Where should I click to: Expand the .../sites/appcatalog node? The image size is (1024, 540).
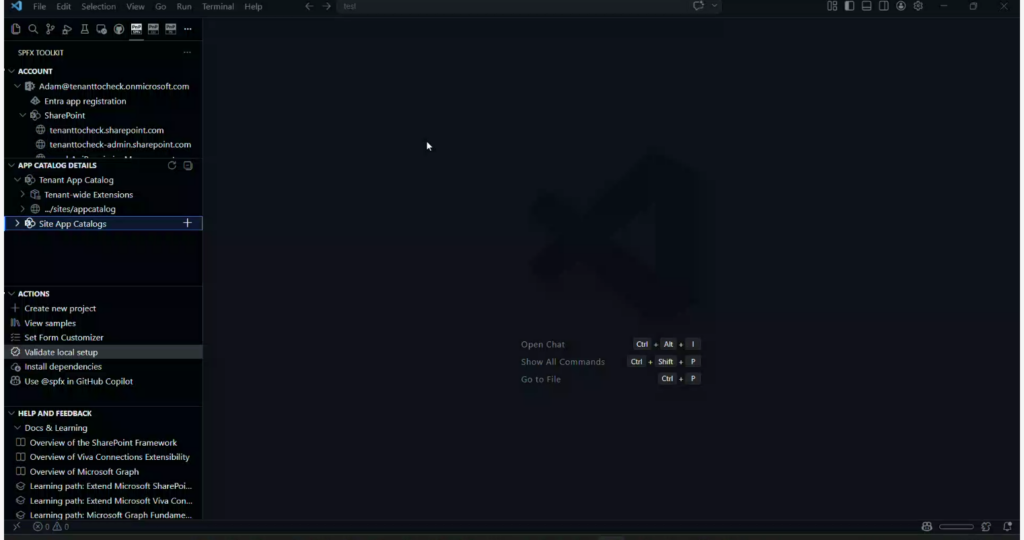[23, 209]
